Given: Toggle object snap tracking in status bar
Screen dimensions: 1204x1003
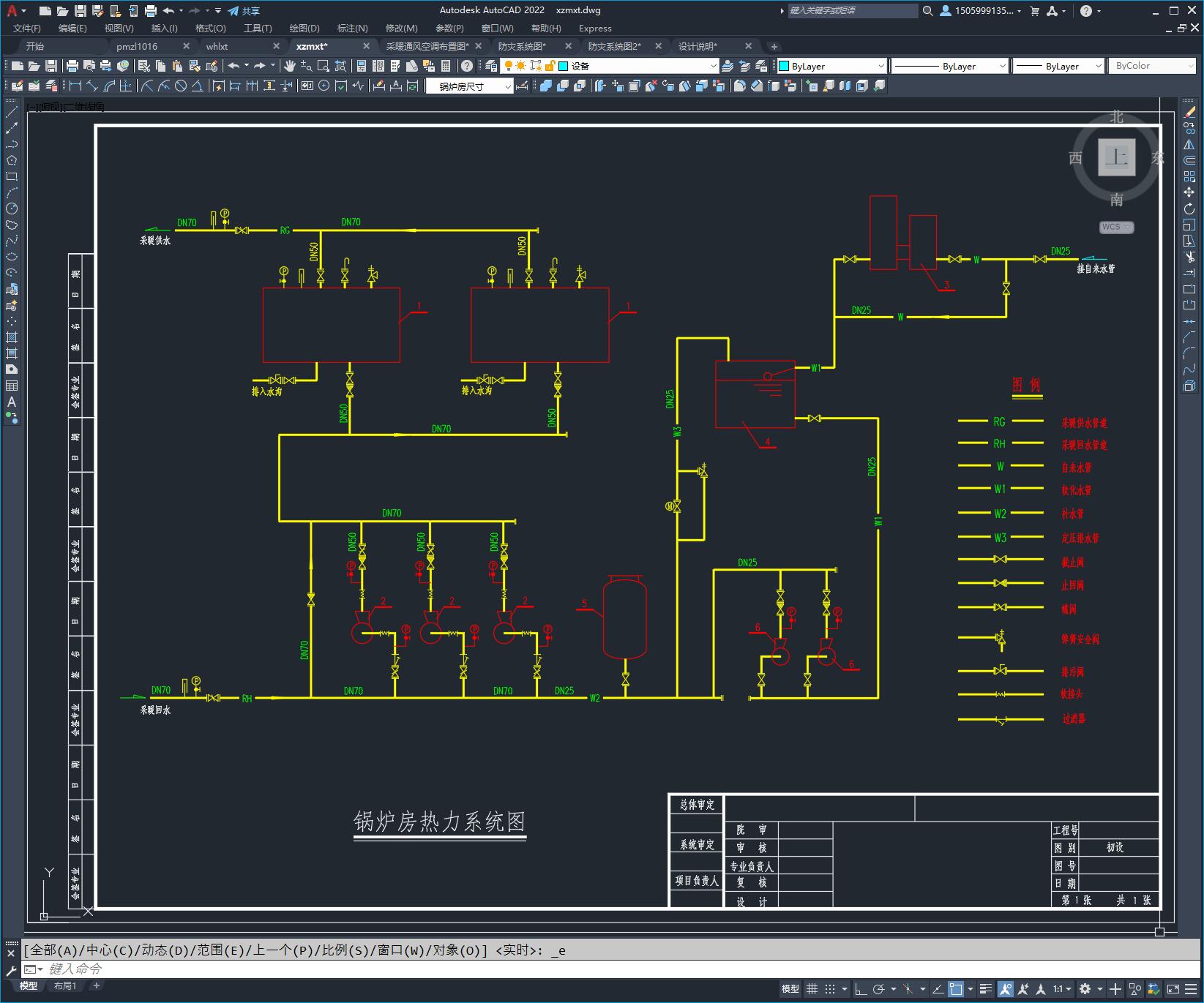Looking at the screenshot, I should coord(938,989).
